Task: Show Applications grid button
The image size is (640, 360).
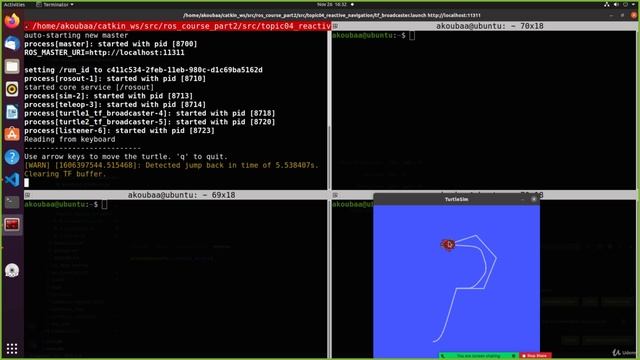Action: point(12,348)
